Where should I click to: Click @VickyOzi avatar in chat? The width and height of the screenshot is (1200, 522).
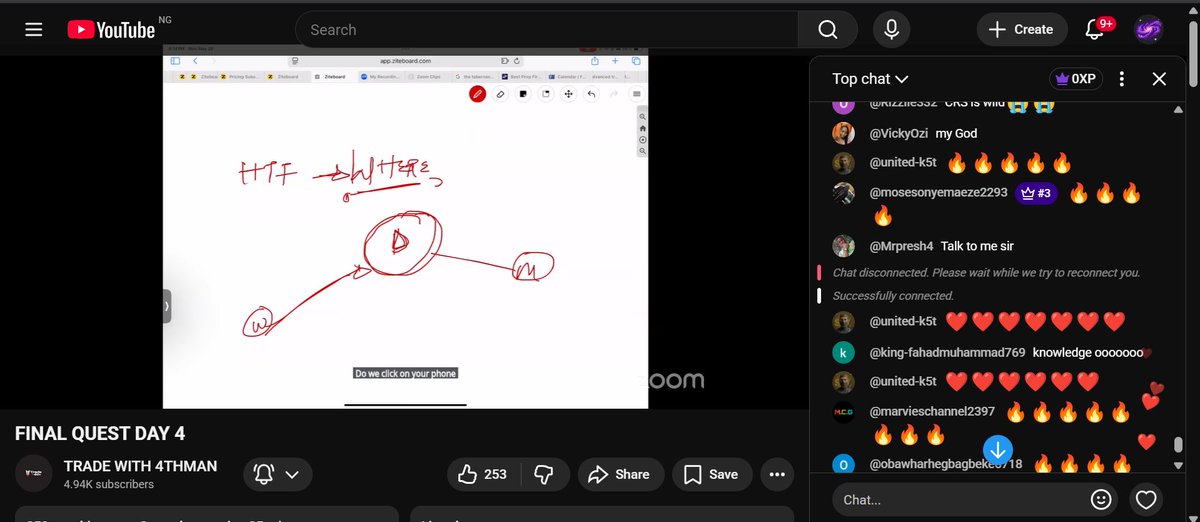coord(844,134)
